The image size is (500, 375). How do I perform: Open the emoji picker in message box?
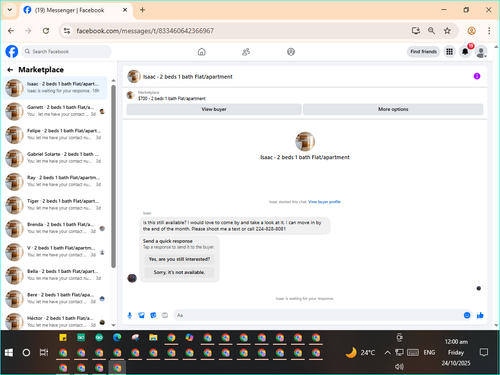click(467, 315)
